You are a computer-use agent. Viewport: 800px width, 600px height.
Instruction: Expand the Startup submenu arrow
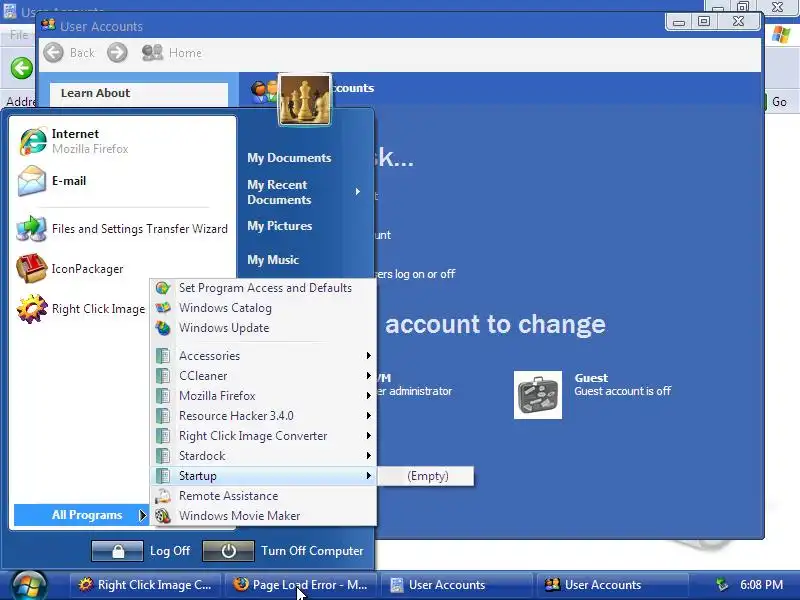coord(368,476)
